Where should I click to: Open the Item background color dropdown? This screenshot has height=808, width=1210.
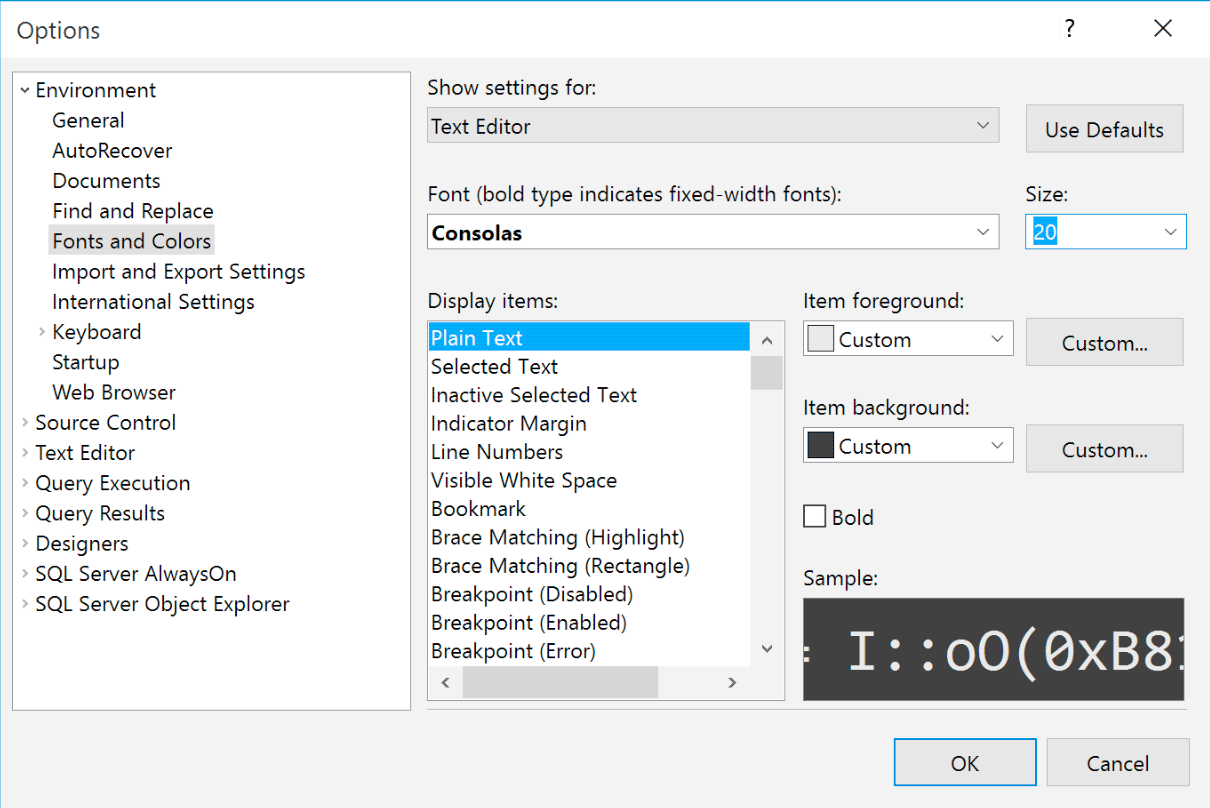[908, 446]
